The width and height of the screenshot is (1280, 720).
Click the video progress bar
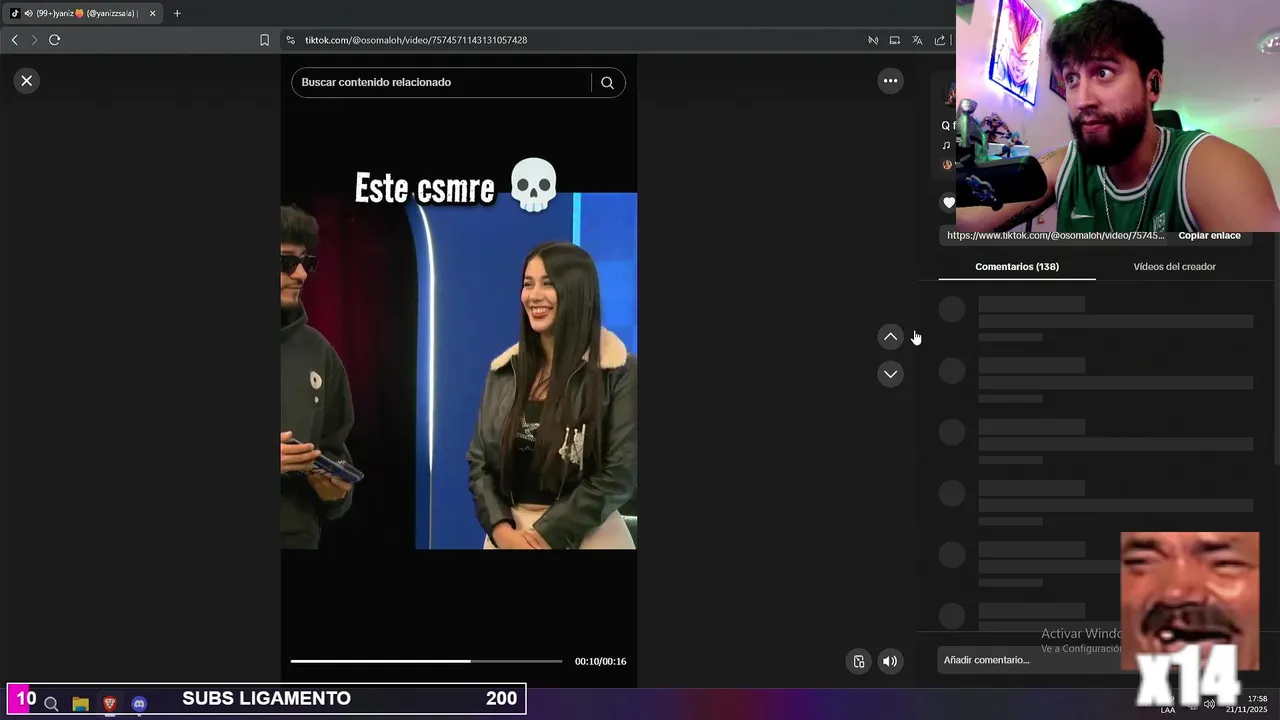click(x=427, y=661)
